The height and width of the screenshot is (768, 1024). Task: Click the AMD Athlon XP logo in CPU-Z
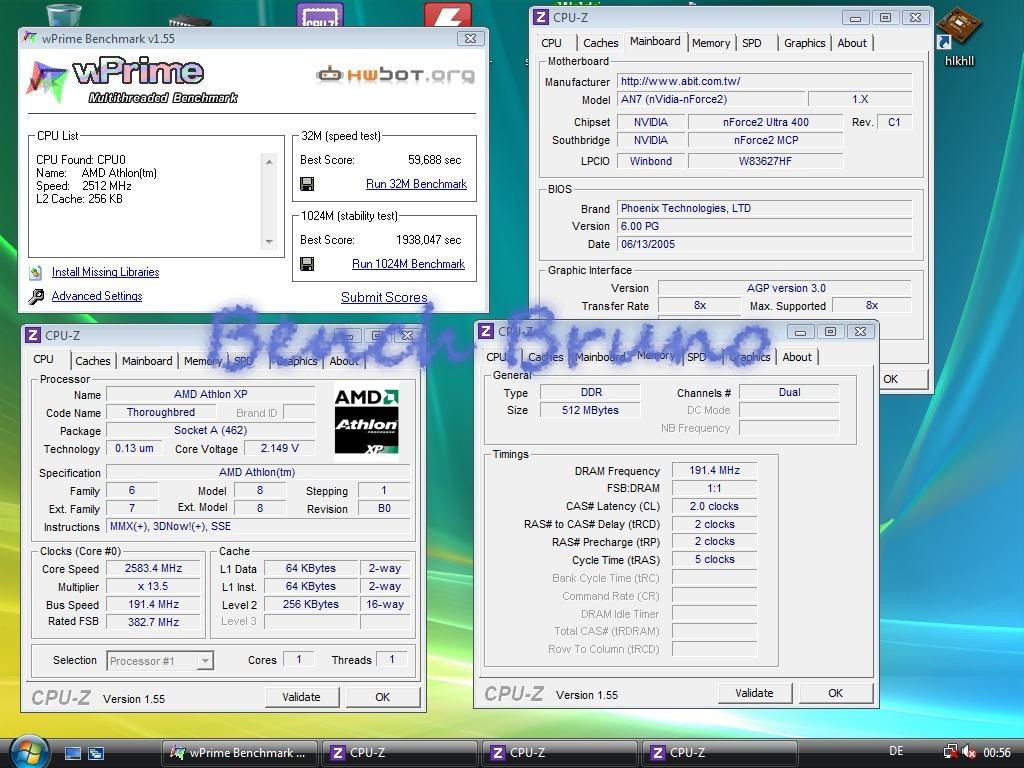(x=366, y=422)
